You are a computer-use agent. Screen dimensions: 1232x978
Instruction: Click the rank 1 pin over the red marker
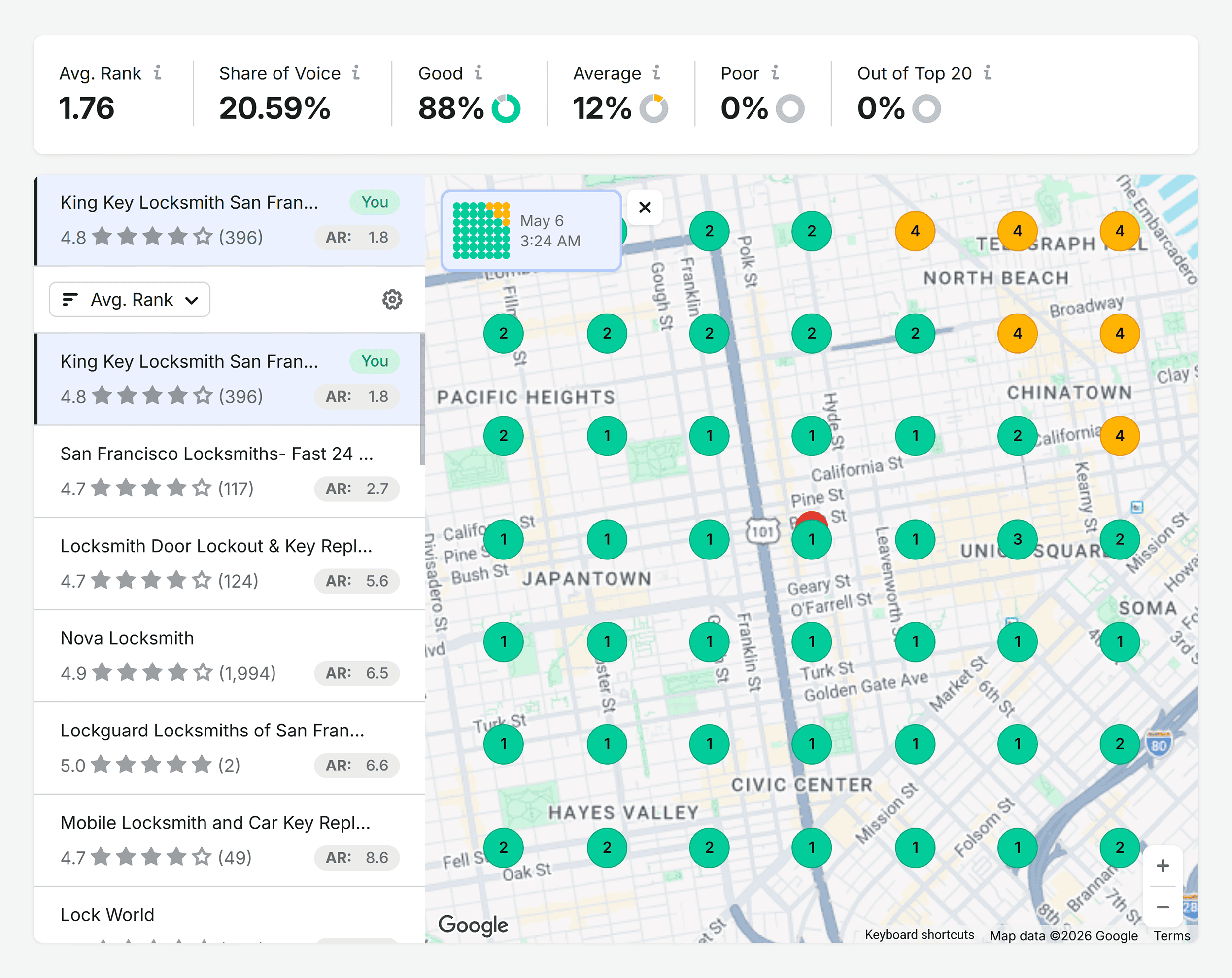coord(812,539)
